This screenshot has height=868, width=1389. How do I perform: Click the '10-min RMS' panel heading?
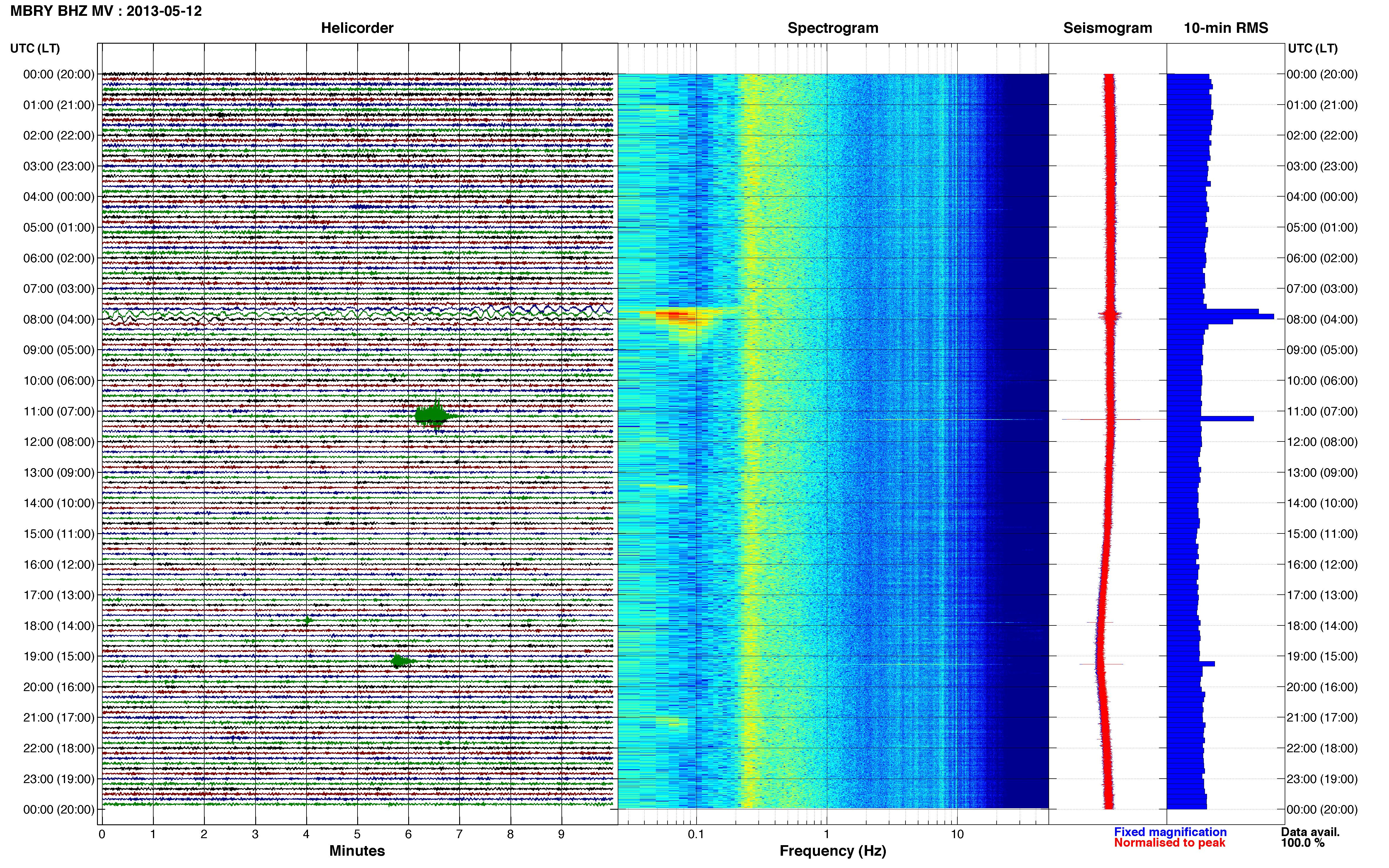1226,28
